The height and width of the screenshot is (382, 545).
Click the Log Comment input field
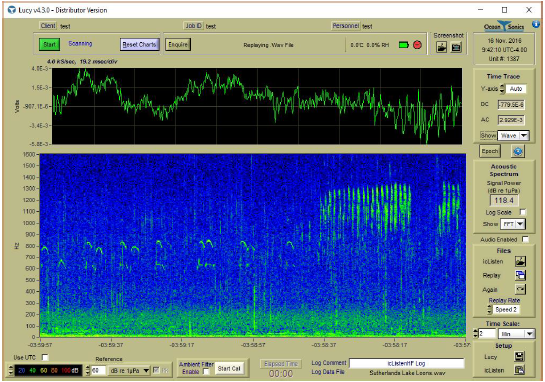[x=407, y=363]
